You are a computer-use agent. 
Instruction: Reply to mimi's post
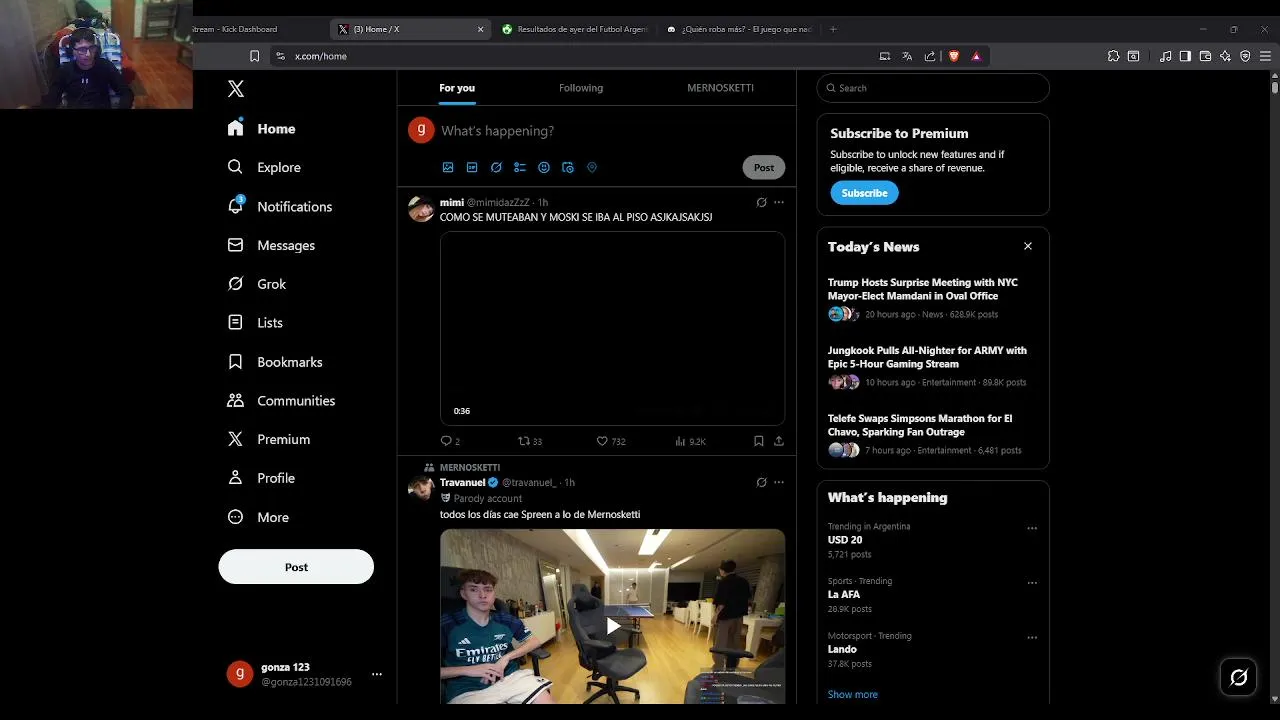tap(450, 441)
